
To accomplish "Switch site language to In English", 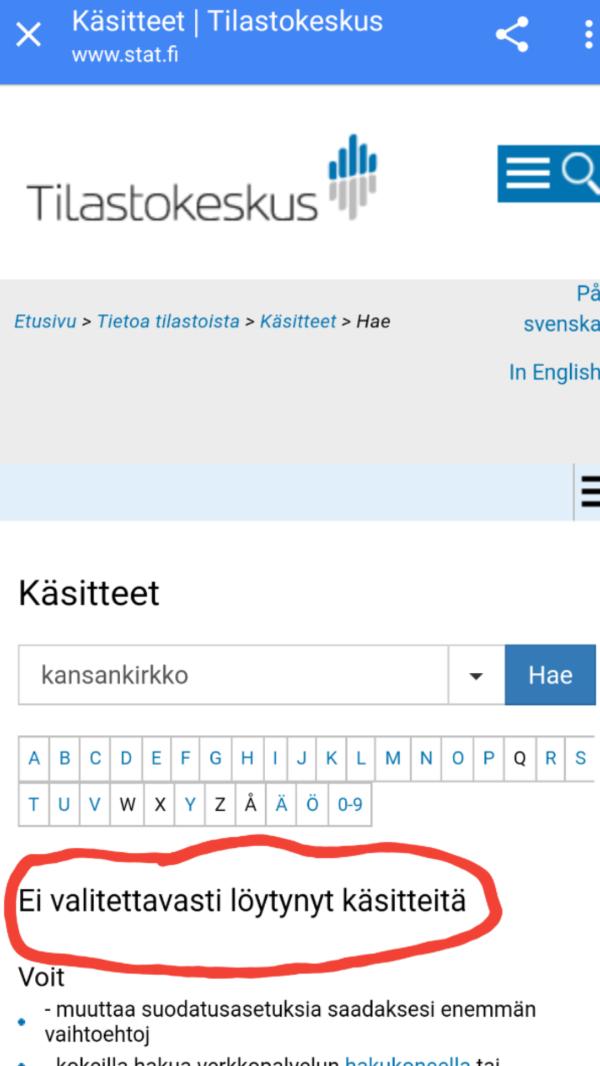I will coord(553,372).
